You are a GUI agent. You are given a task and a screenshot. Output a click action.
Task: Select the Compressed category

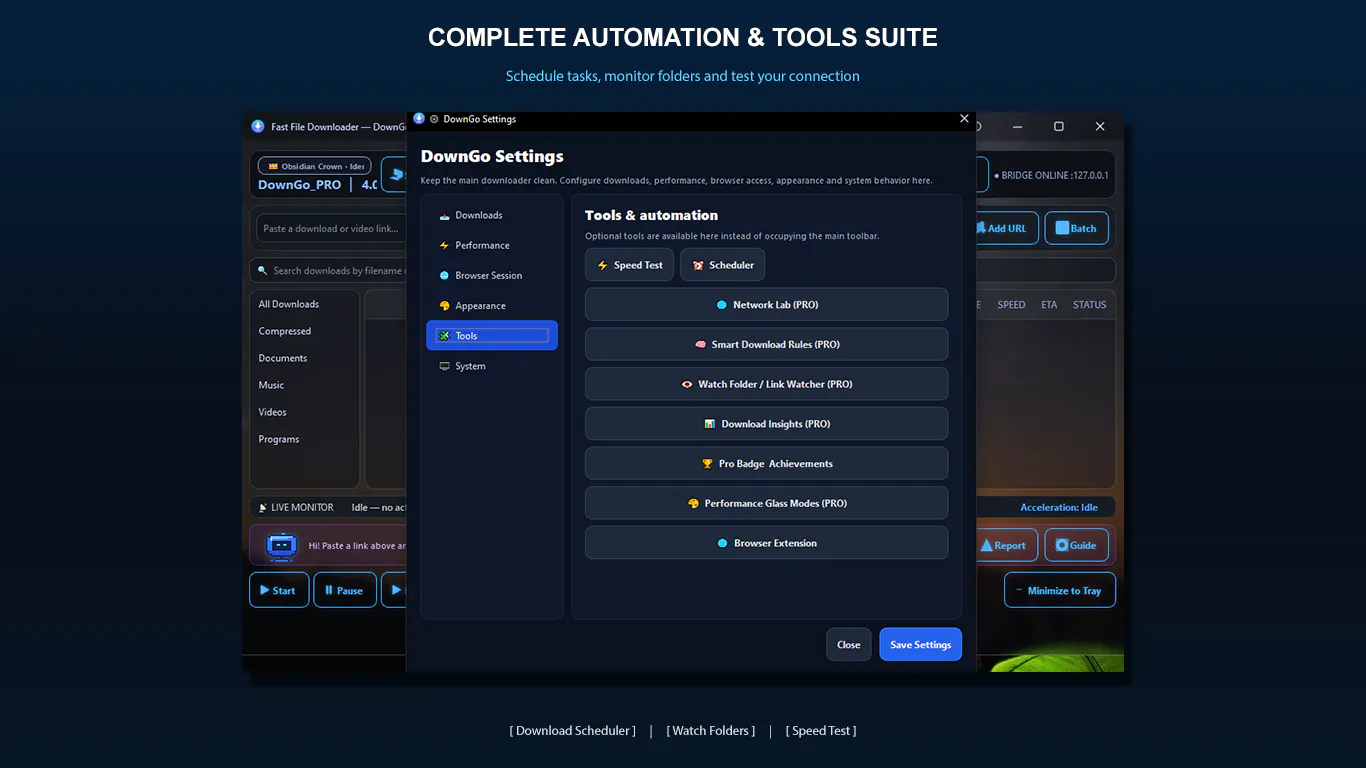click(x=285, y=331)
